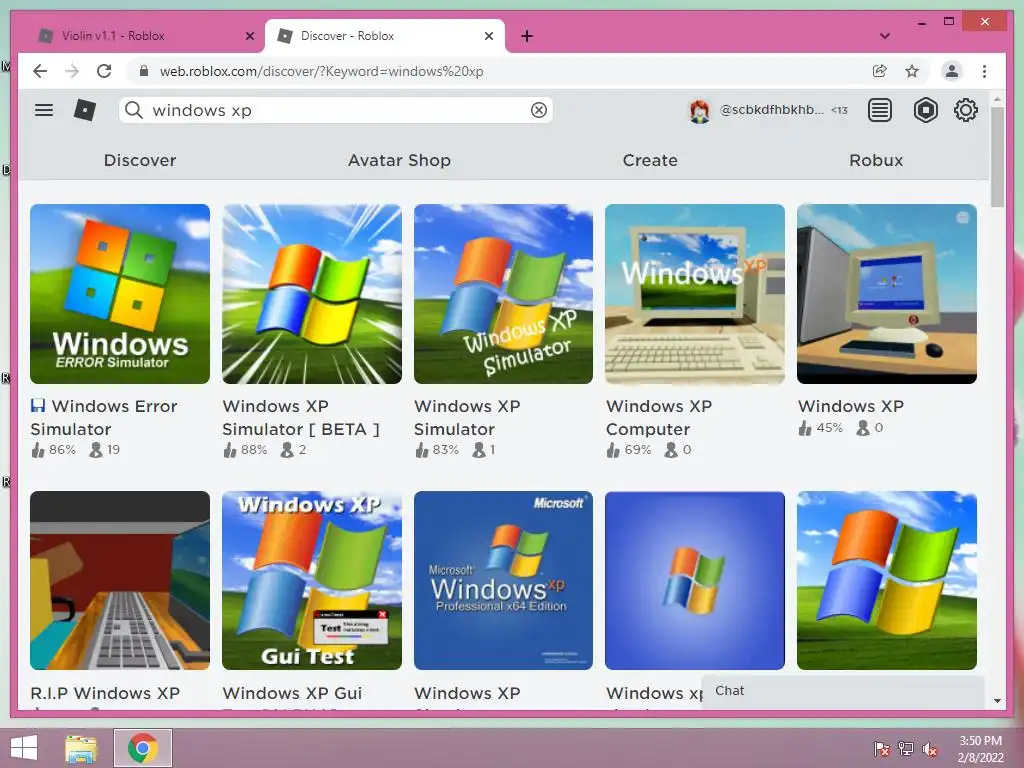Open the Create navigation item
Screen dimensions: 1024x768
pos(650,160)
